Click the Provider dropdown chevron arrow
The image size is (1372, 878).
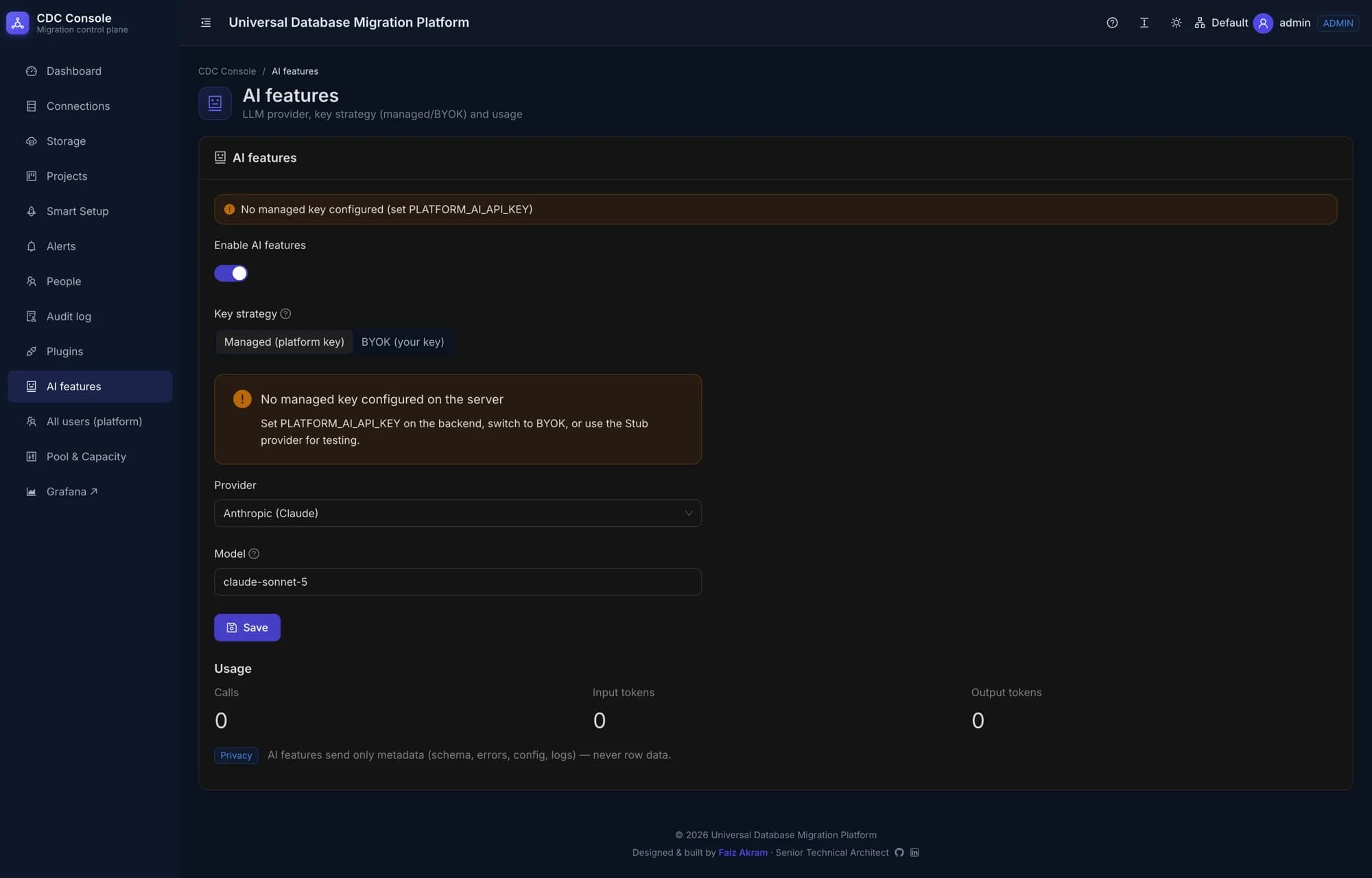point(688,513)
